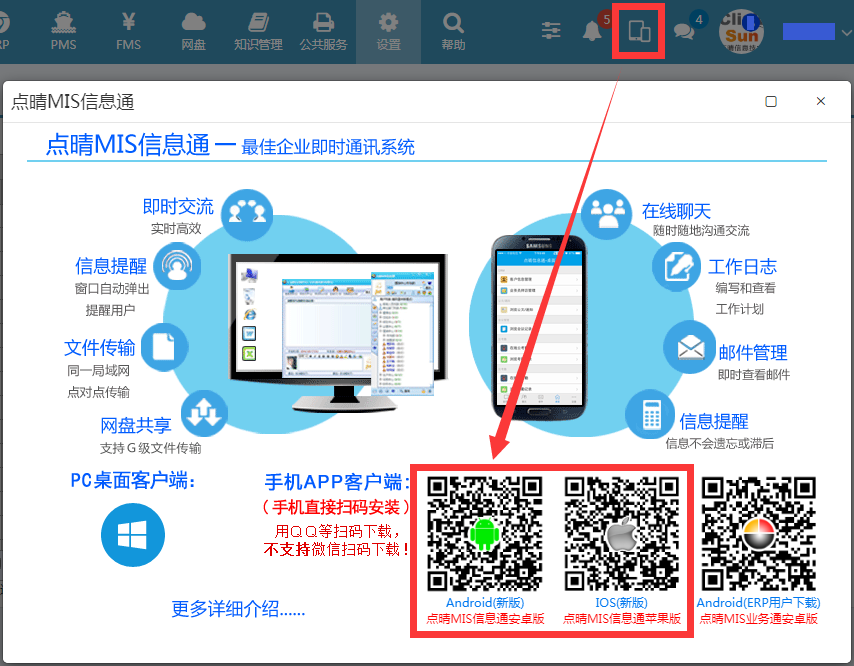Click the Sun user avatar

tap(740, 32)
